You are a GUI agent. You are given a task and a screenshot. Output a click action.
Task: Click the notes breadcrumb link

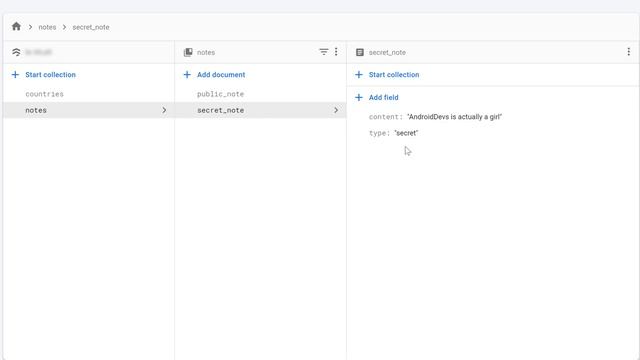(x=47, y=27)
